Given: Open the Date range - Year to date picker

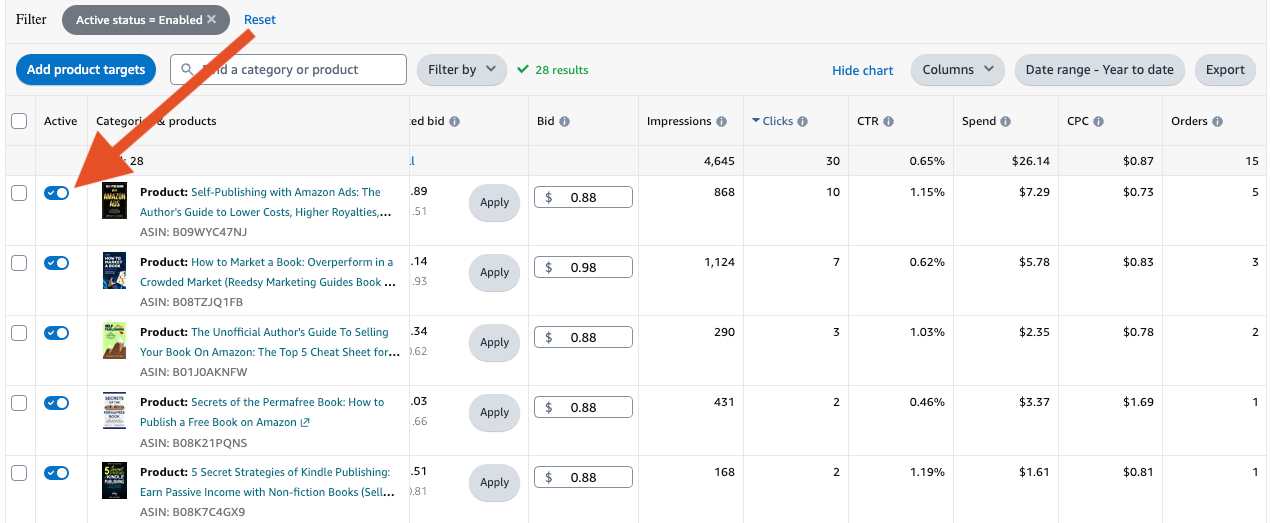Looking at the screenshot, I should coord(1099,70).
